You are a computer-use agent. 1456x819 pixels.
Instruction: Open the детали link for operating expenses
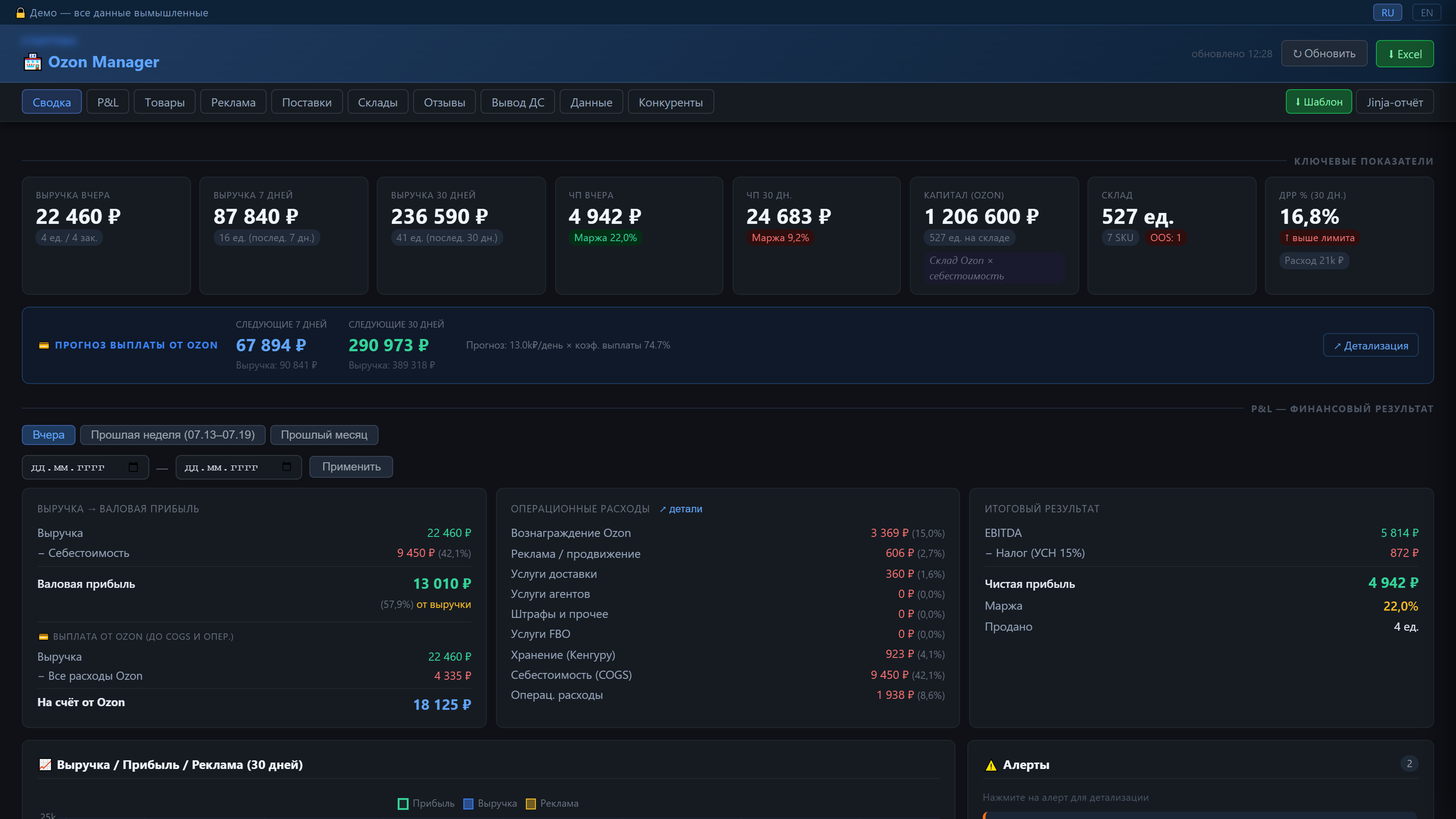point(681,509)
